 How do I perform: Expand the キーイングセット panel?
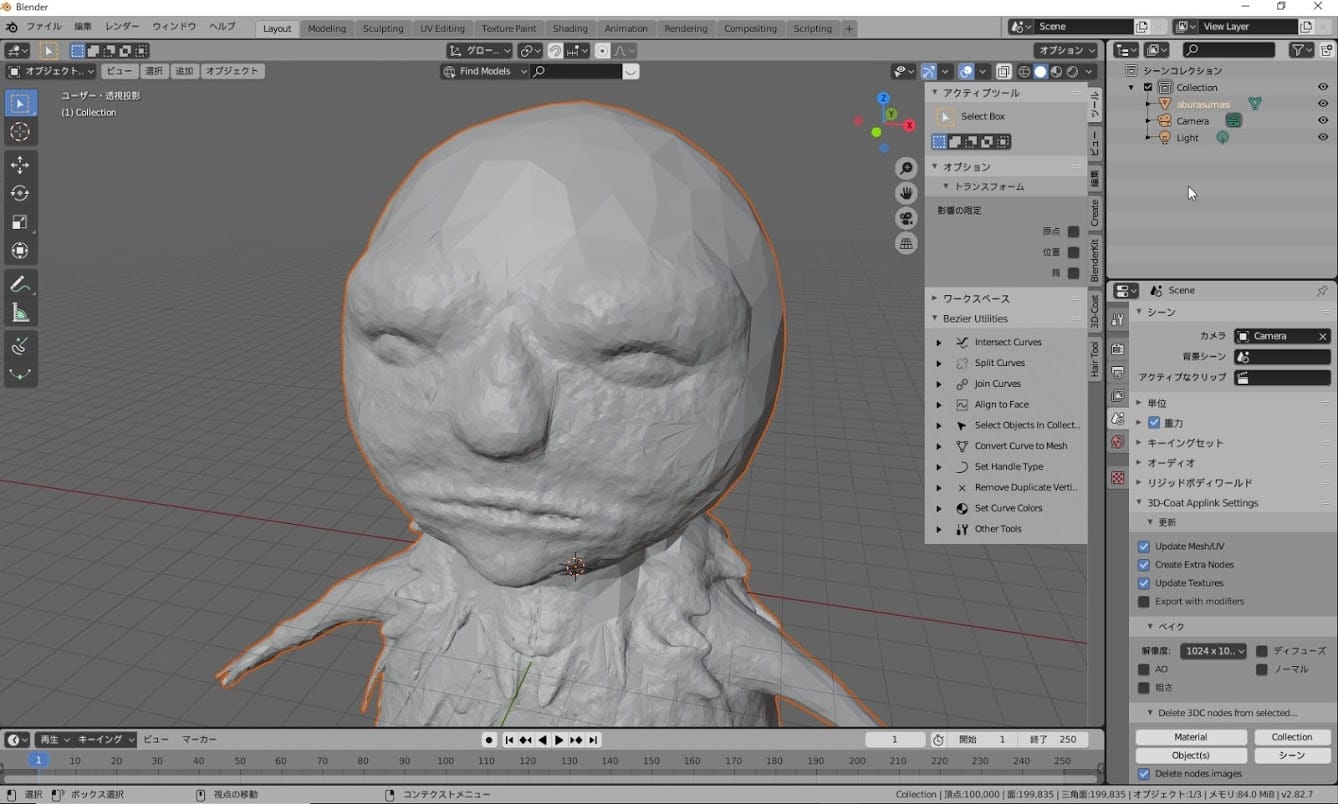tap(1139, 443)
